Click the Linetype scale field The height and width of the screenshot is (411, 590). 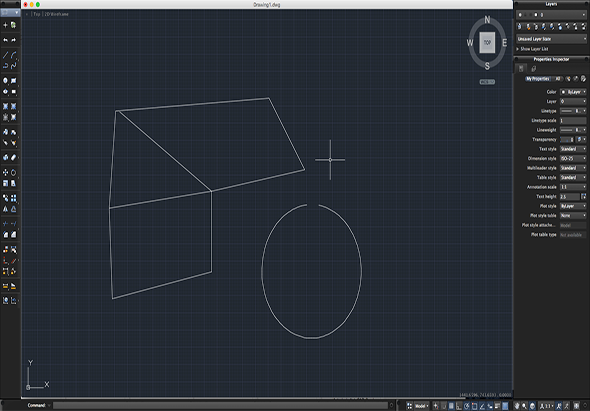(573, 120)
